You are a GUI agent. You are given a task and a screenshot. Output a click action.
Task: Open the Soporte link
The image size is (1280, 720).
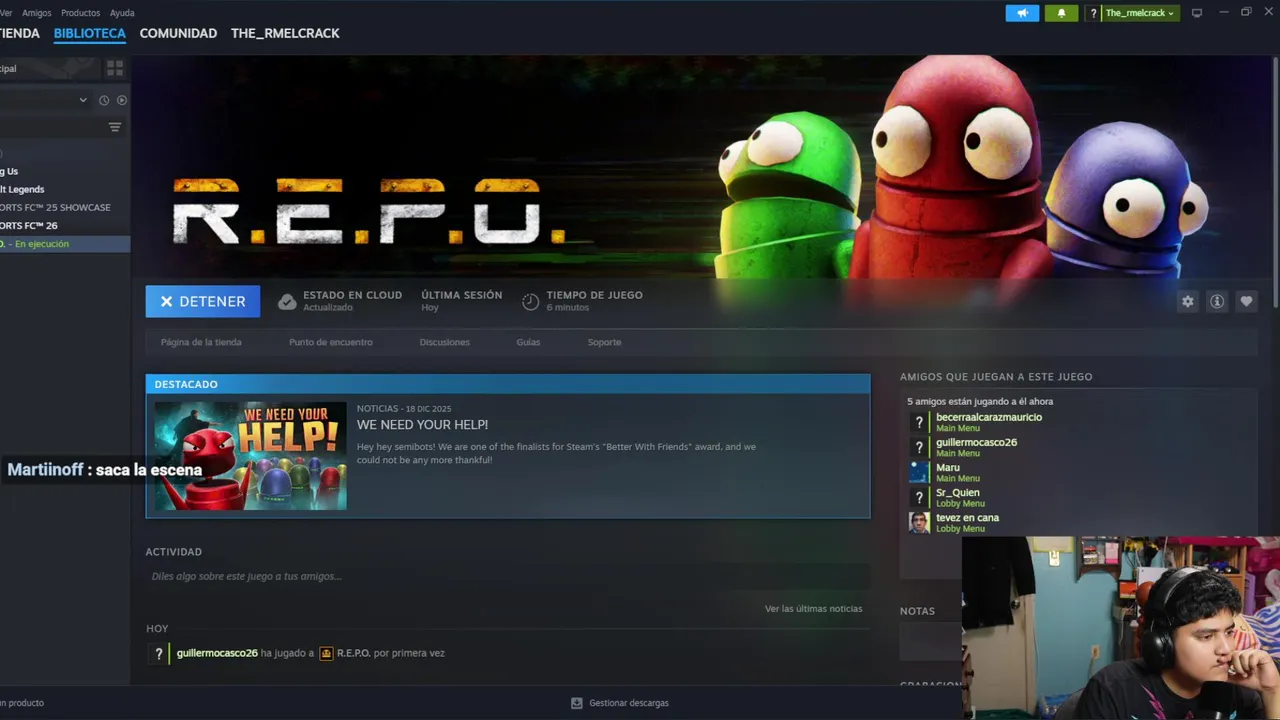[604, 342]
